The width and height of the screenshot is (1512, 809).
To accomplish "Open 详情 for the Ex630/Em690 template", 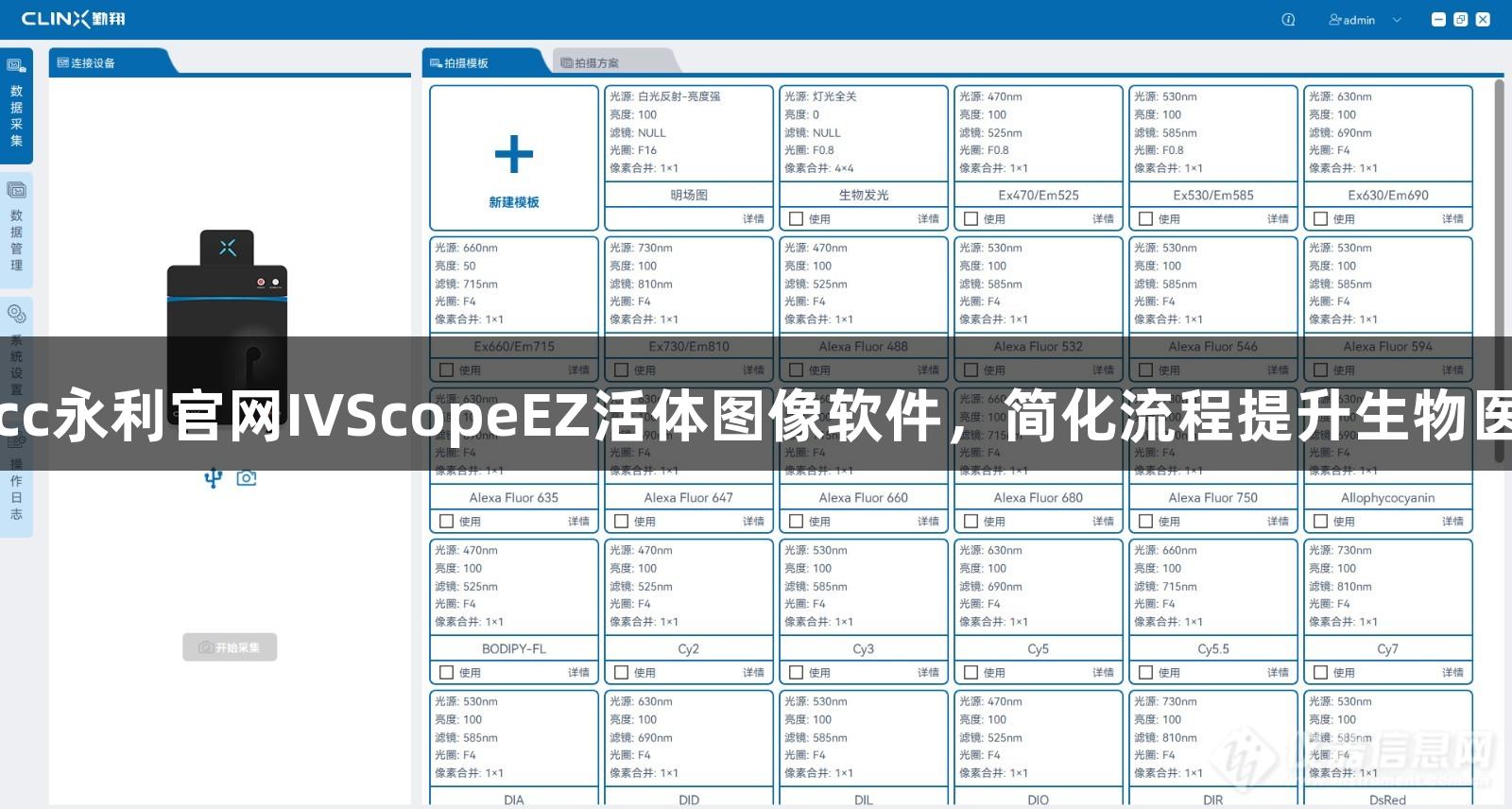I will pos(1452,219).
